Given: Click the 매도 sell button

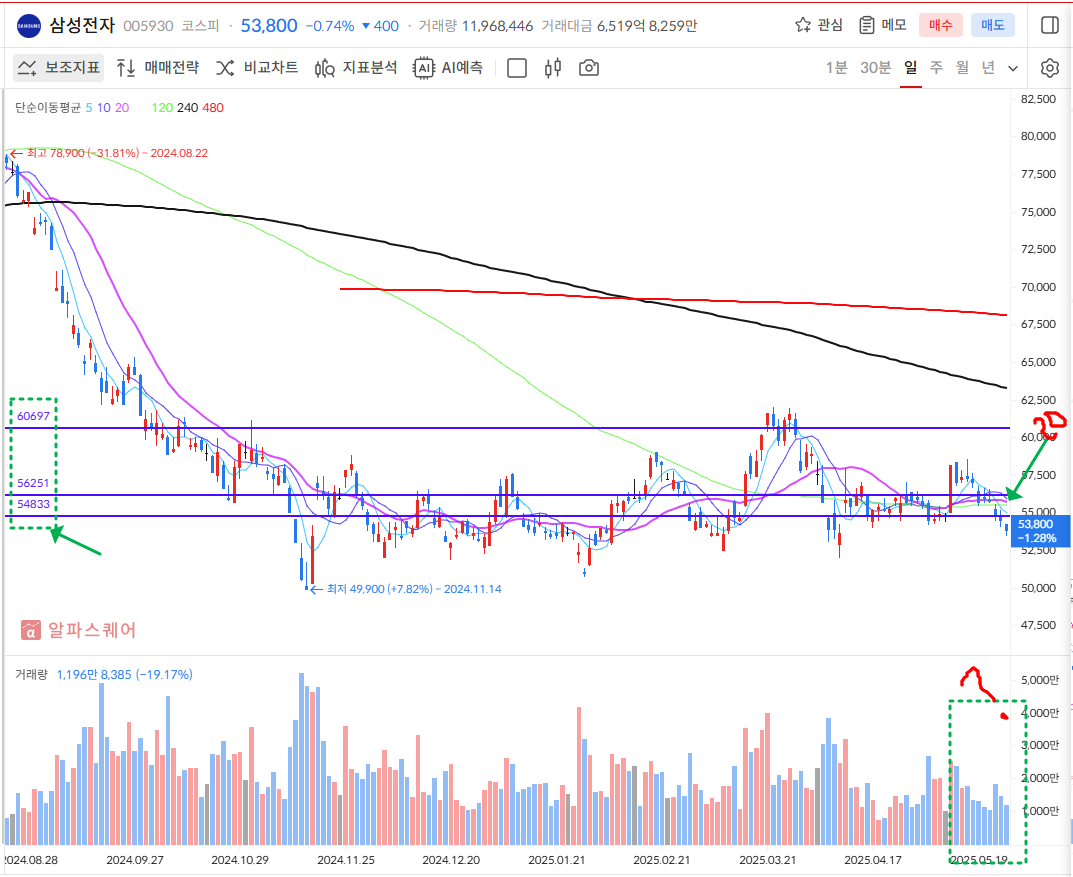Looking at the screenshot, I should (992, 25).
